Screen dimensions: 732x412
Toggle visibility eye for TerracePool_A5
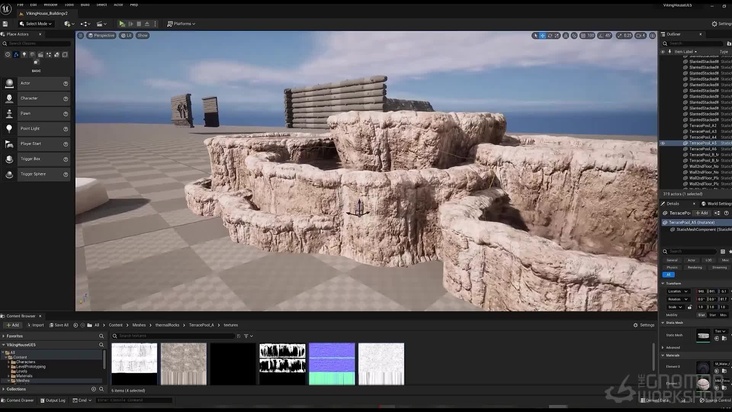(663, 144)
